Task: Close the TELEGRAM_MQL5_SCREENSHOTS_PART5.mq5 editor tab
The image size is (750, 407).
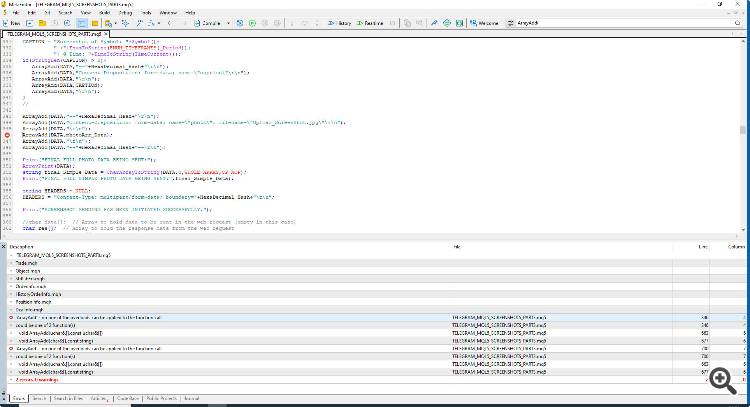Action: point(106,34)
